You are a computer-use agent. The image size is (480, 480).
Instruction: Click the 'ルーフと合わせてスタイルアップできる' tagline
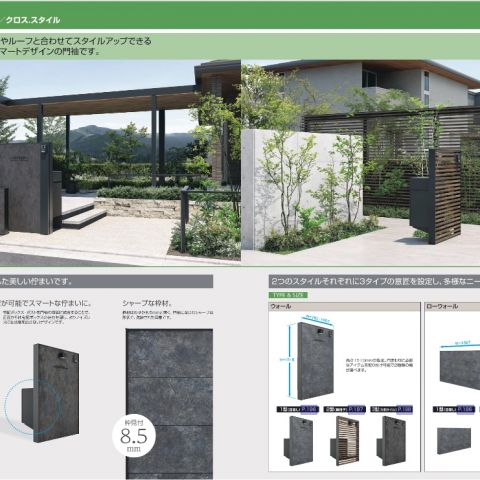coord(76,41)
